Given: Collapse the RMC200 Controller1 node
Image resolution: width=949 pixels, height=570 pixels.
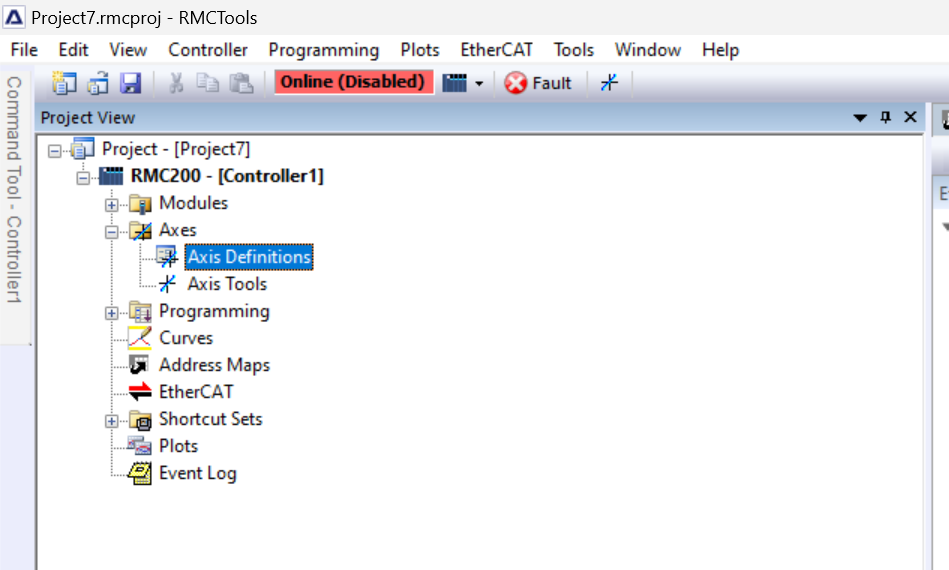Looking at the screenshot, I should pos(83,178).
